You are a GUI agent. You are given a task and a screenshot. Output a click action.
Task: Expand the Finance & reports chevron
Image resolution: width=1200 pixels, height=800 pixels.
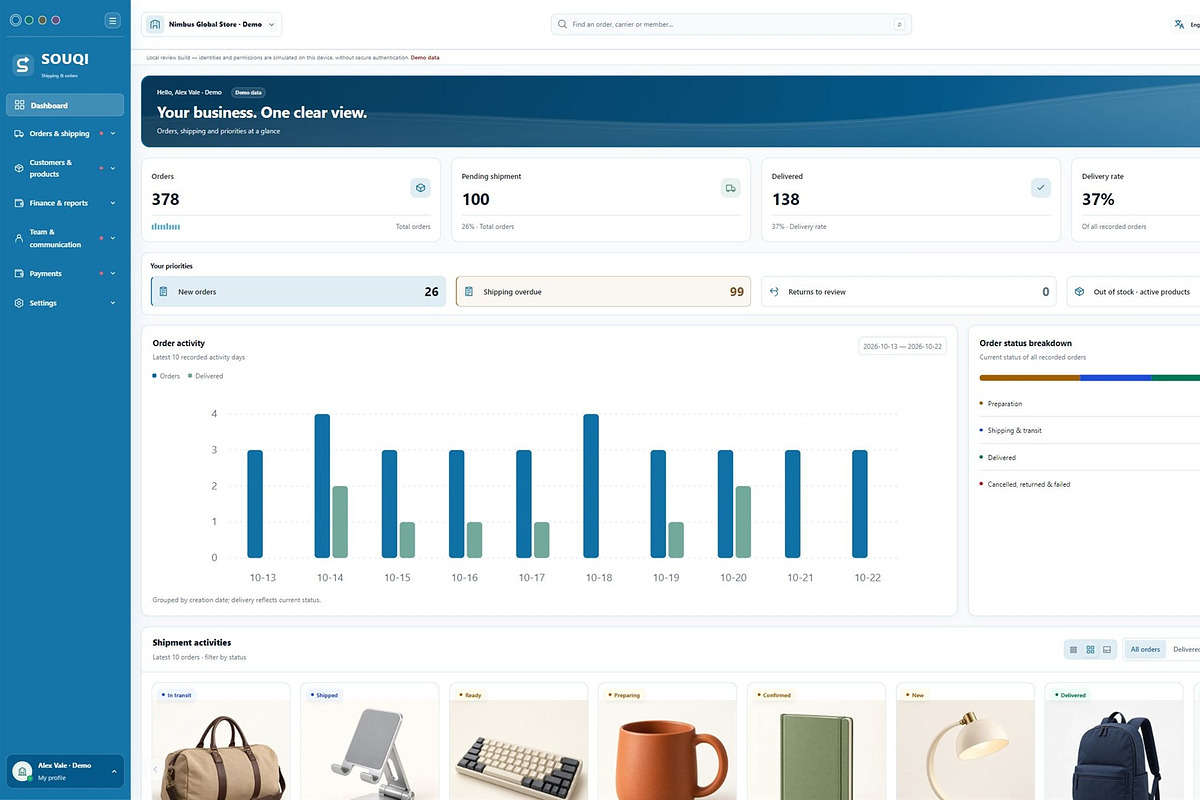click(113, 203)
